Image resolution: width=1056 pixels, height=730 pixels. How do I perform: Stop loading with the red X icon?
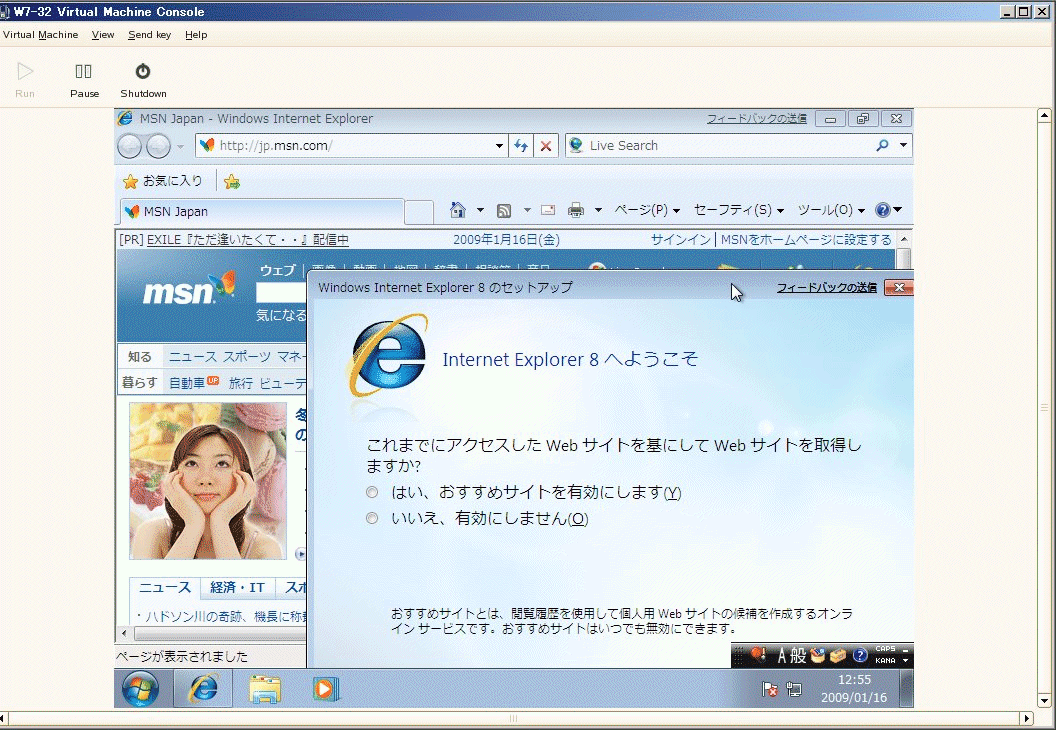click(546, 145)
